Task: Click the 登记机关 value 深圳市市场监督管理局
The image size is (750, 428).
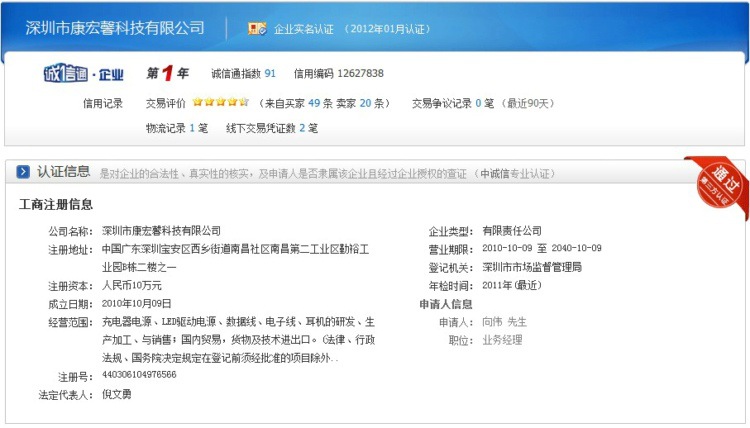Action: [x=532, y=267]
